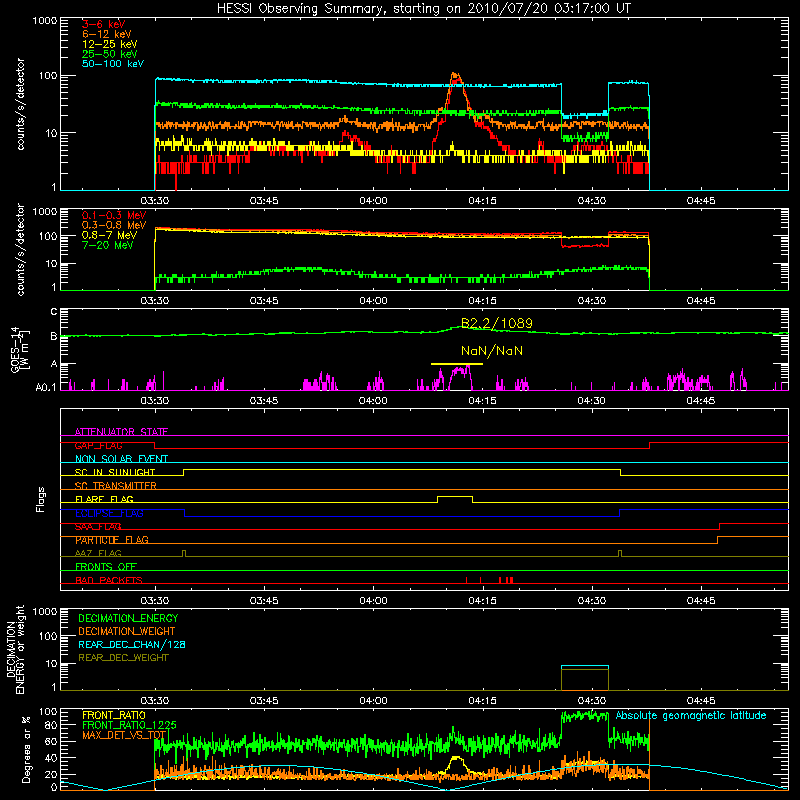Click the DECIMATION_ENERGY legend label
800x800 pixels.
coord(128,618)
